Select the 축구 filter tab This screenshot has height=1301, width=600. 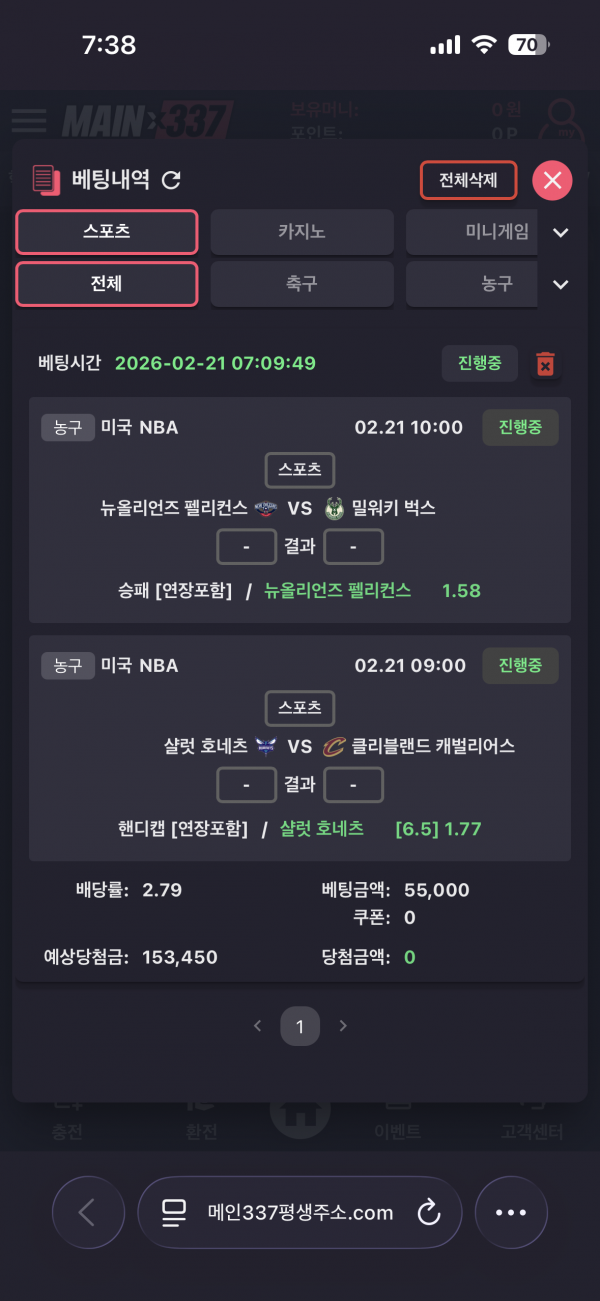coord(302,284)
